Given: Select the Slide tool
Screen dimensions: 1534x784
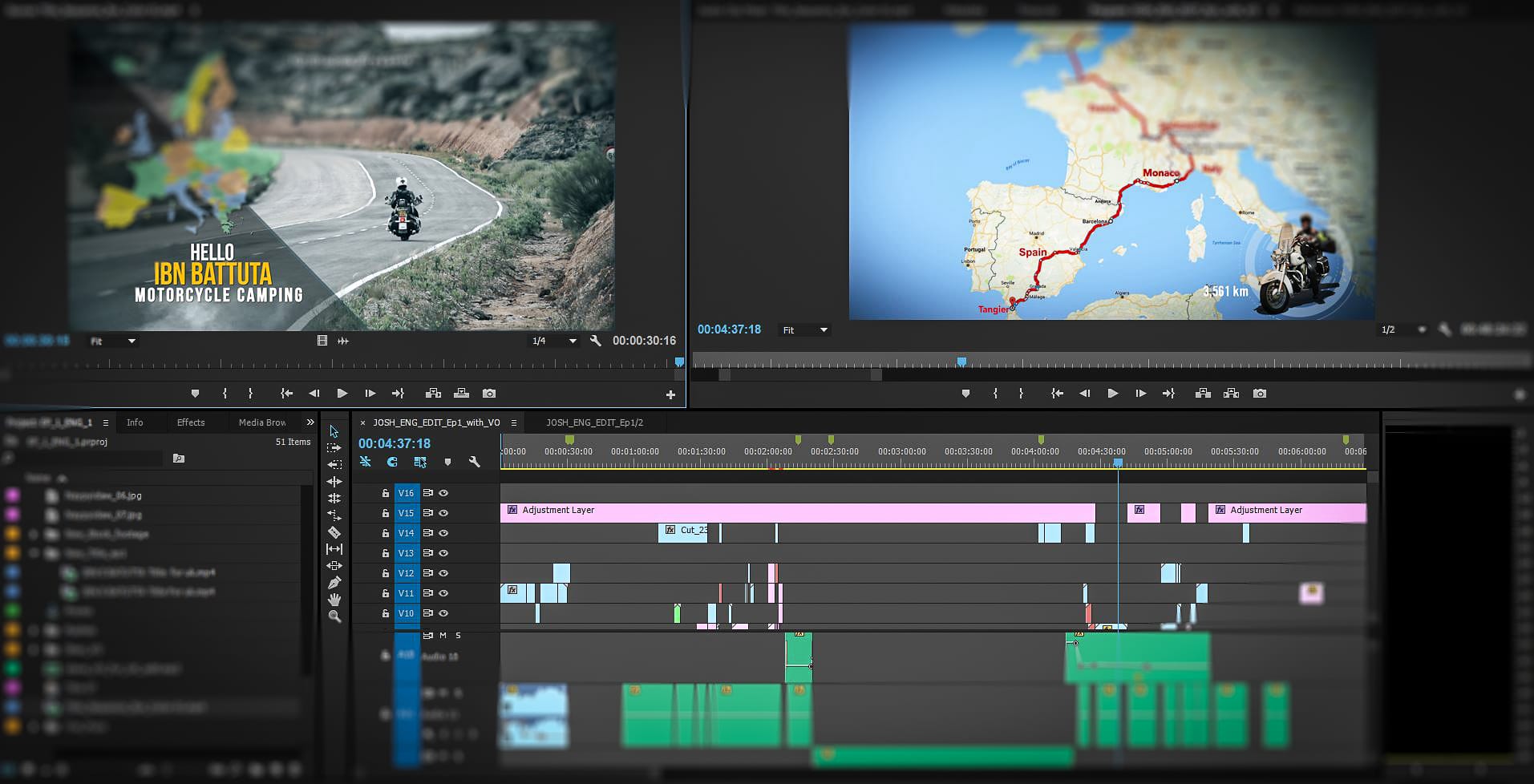Looking at the screenshot, I should point(334,566).
